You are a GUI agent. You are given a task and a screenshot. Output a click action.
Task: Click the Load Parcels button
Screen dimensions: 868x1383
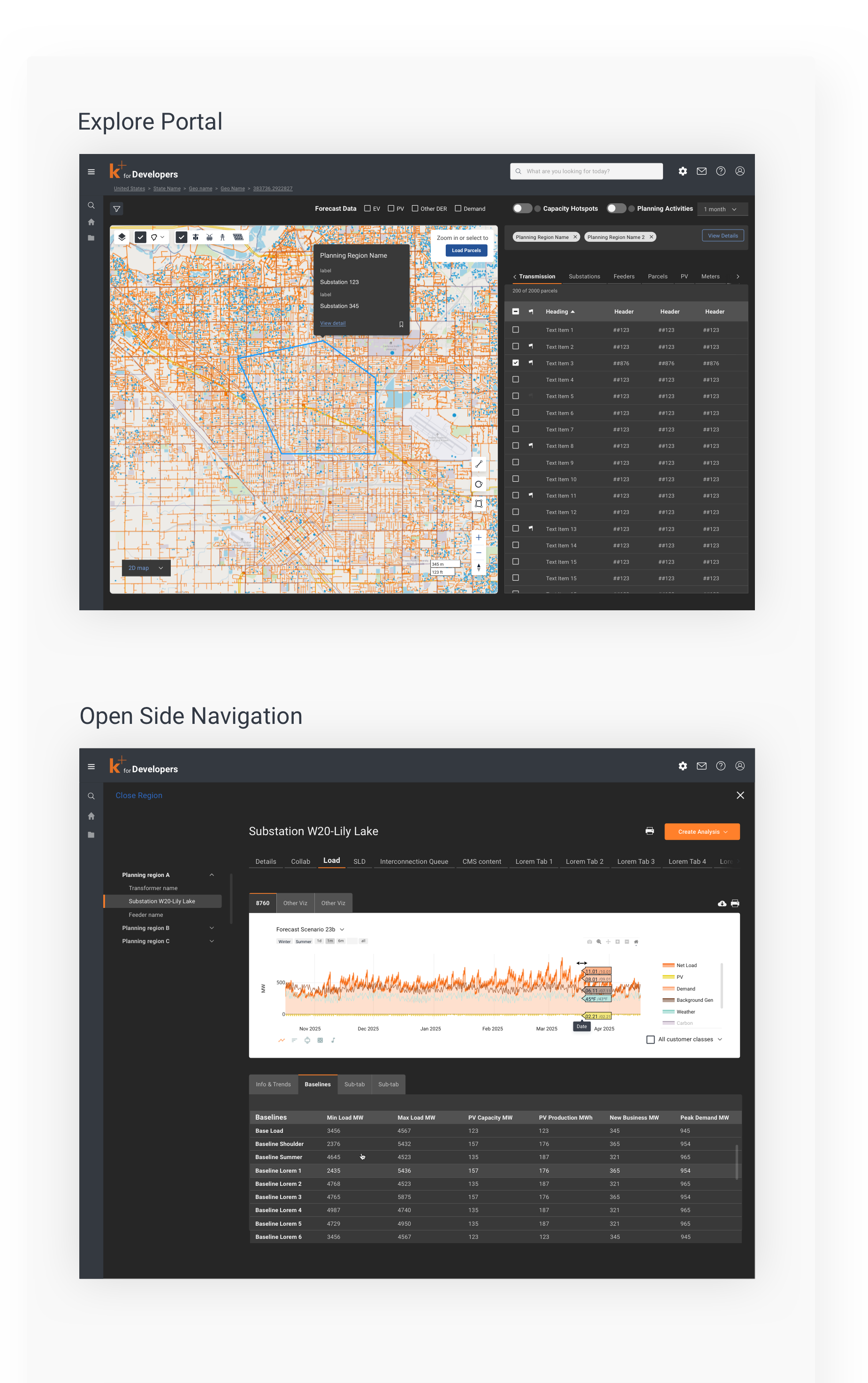tap(465, 250)
